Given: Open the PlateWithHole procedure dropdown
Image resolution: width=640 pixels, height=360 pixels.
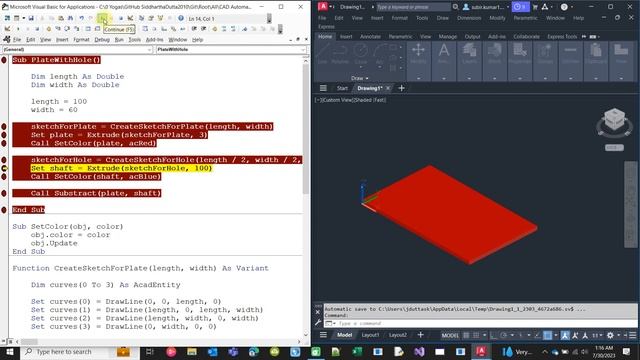Looking at the screenshot, I should (x=231, y=49).
